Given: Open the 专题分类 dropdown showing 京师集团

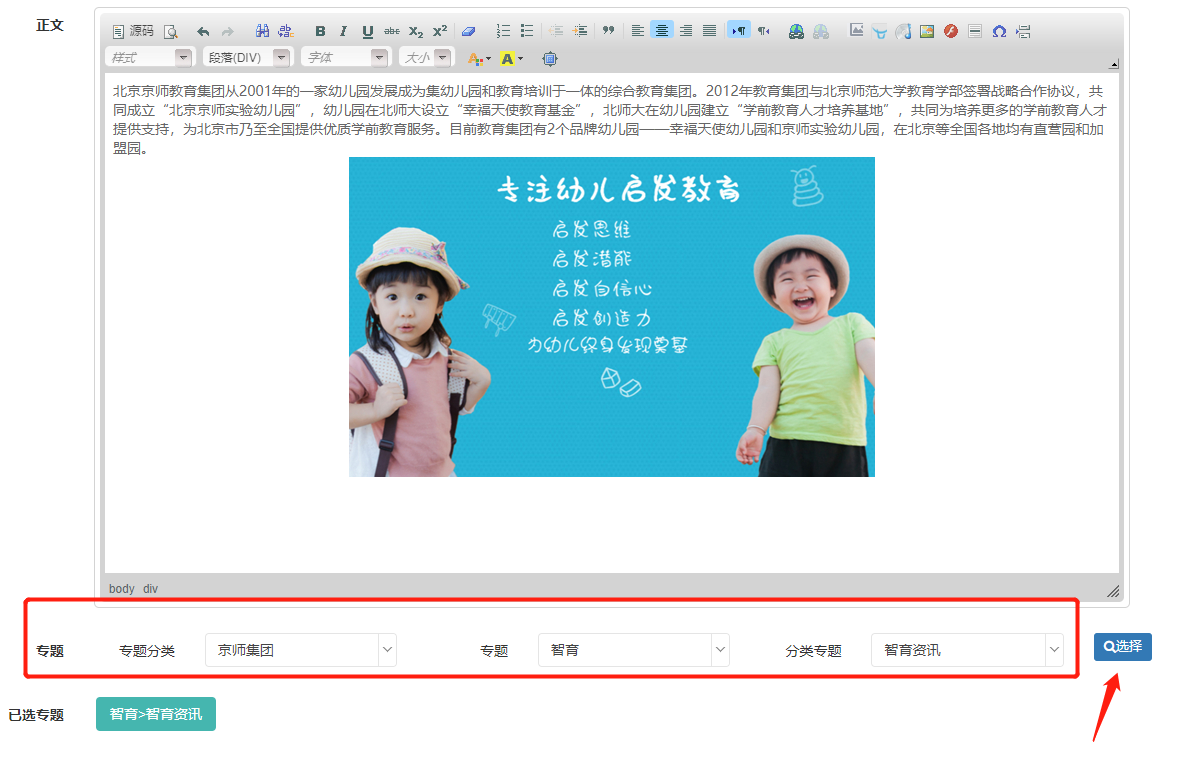Looking at the screenshot, I should [x=301, y=650].
